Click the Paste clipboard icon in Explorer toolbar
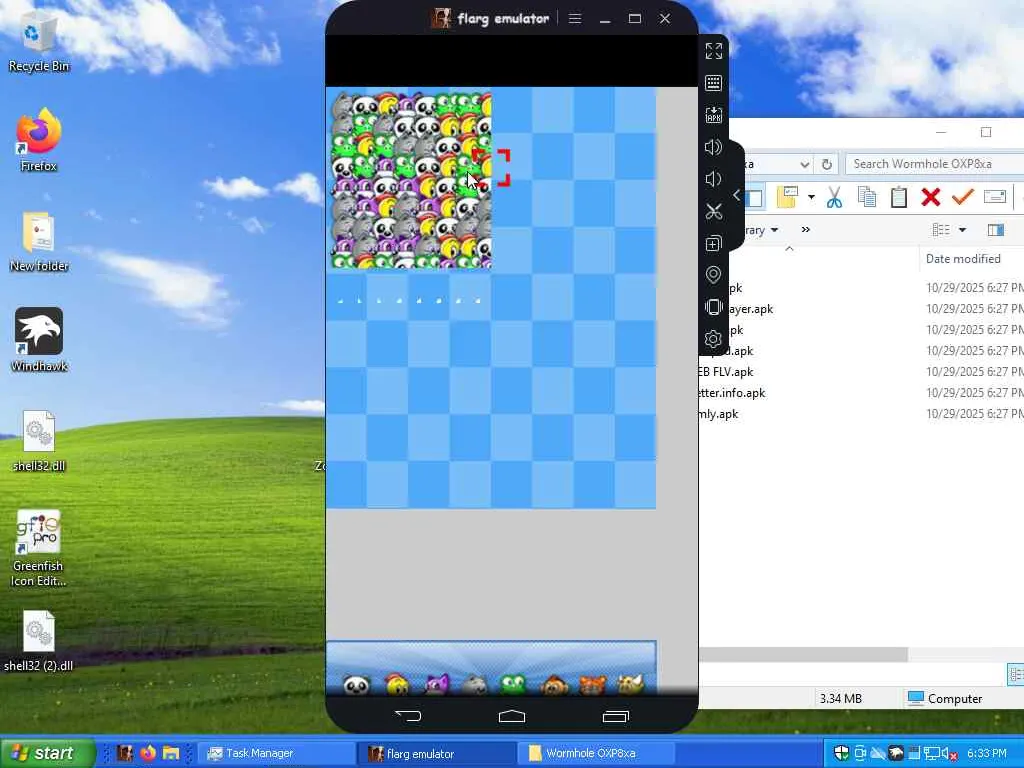This screenshot has width=1024, height=768. pyautogui.click(x=899, y=197)
